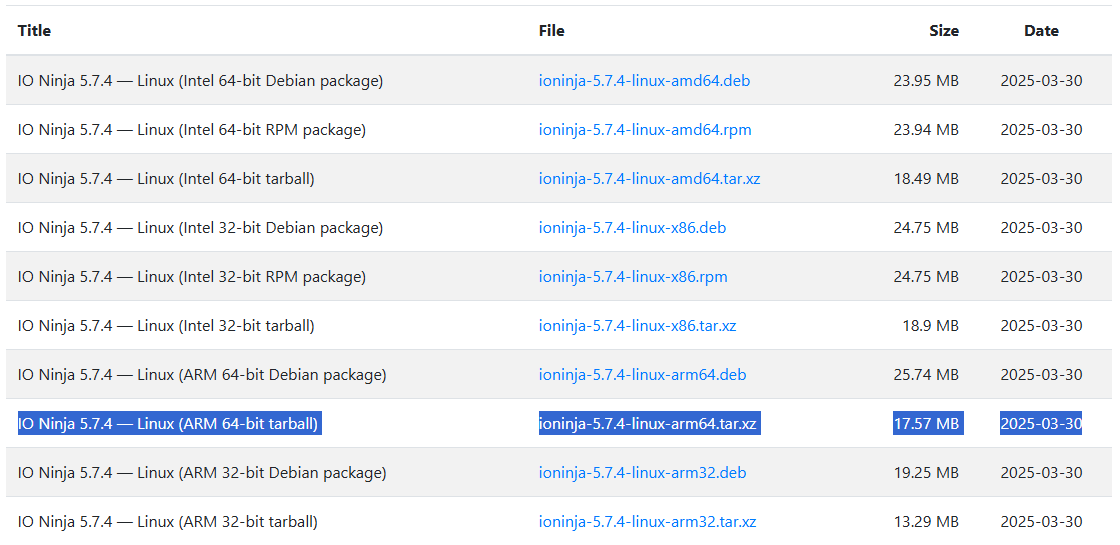
Task: Select title Intel 64-bit Debian package
Action: pos(200,81)
